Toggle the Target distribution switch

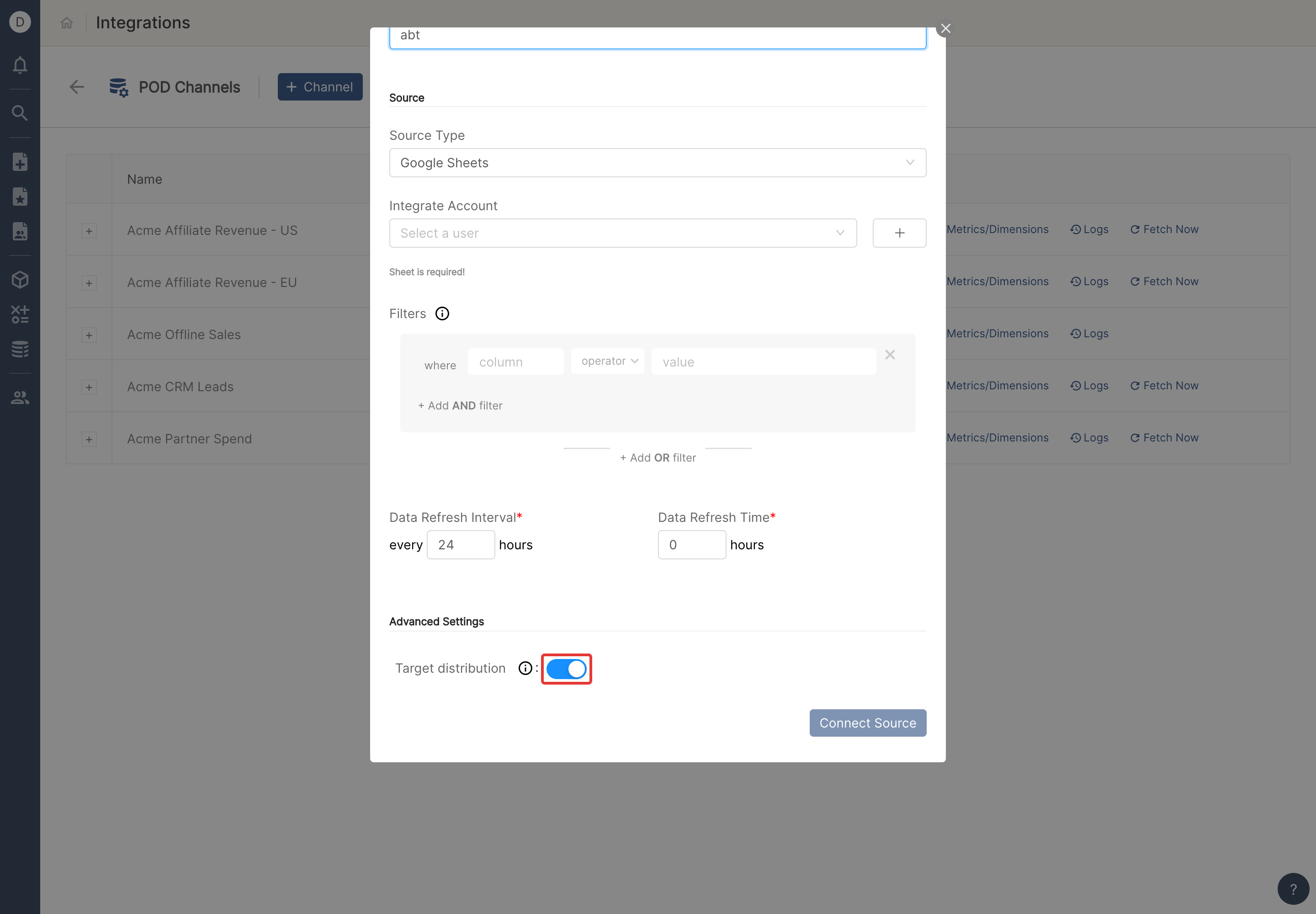point(566,669)
